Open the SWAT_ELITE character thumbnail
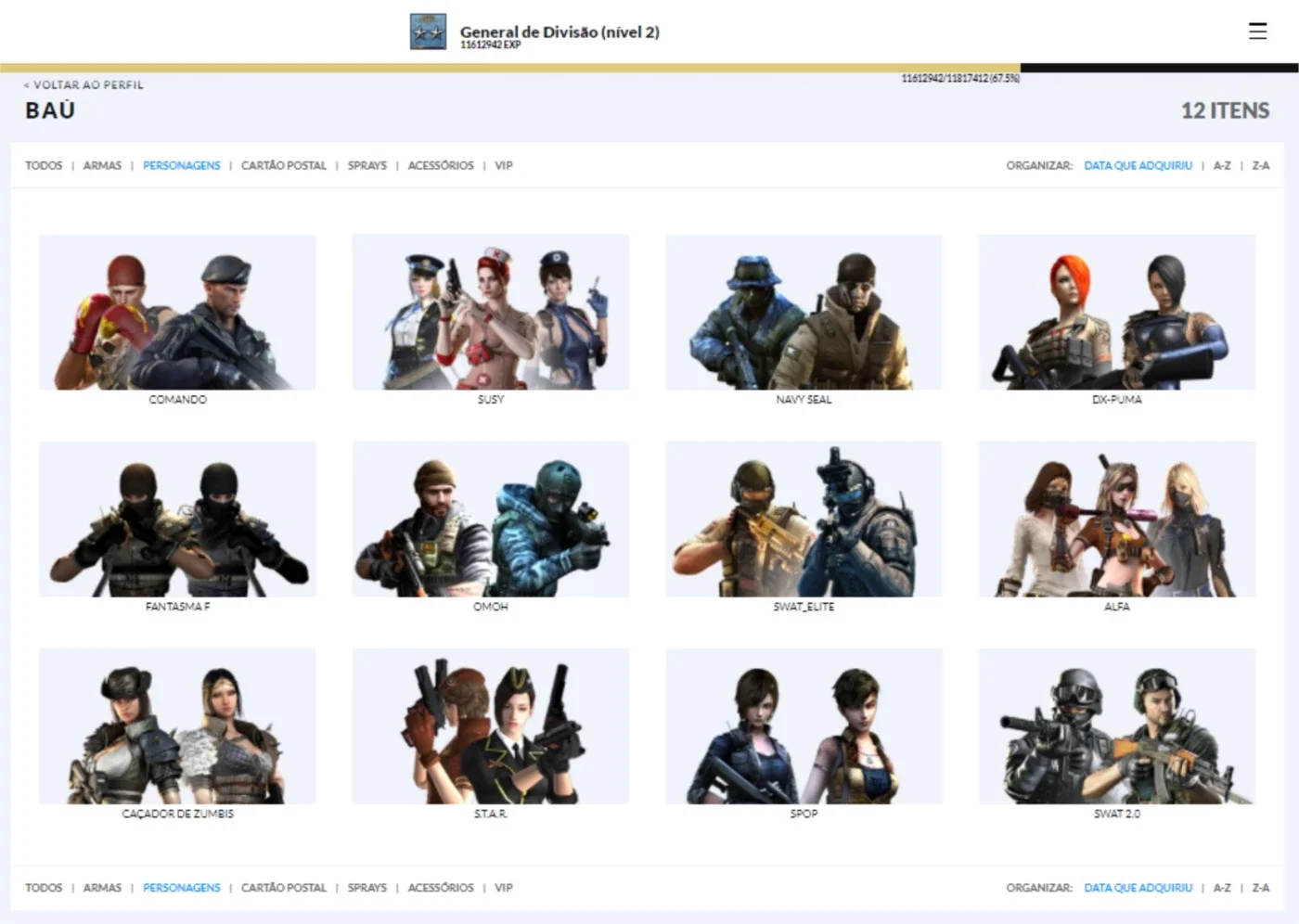The height and width of the screenshot is (924, 1299). pyautogui.click(x=804, y=519)
